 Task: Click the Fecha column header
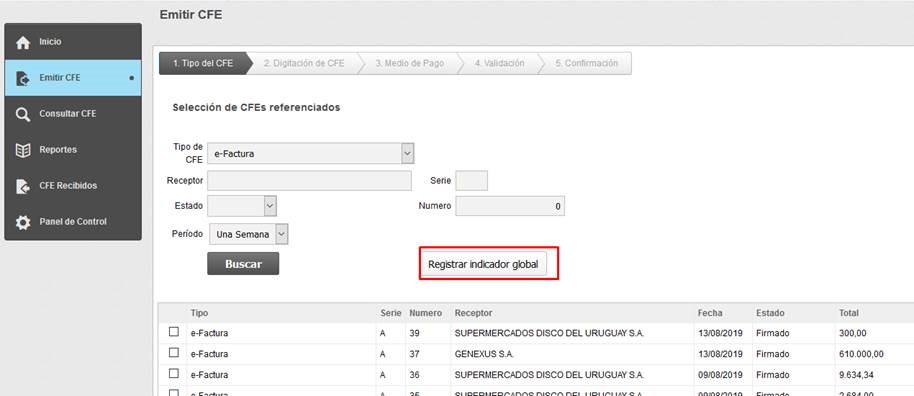pos(710,313)
